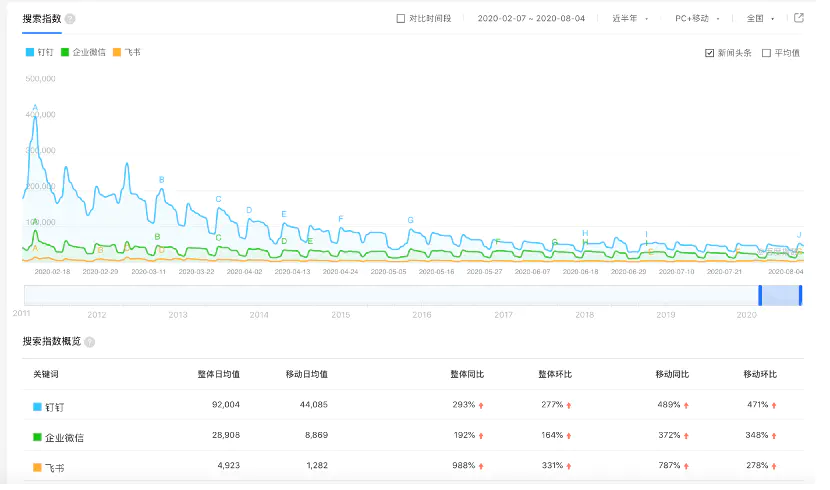Toggle the 飞书 legend series
The width and height of the screenshot is (830, 490).
[127, 52]
